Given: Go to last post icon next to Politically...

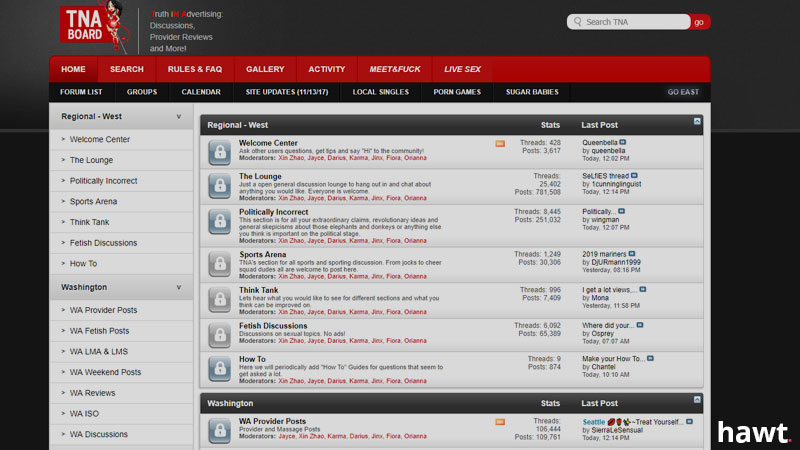Looking at the screenshot, I should 621,211.
